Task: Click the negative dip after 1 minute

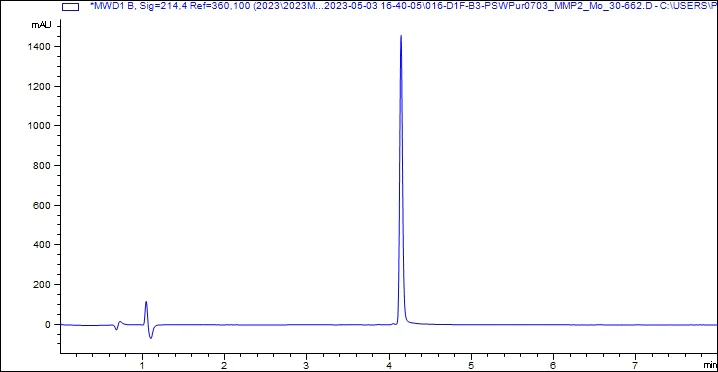Action: click(151, 338)
